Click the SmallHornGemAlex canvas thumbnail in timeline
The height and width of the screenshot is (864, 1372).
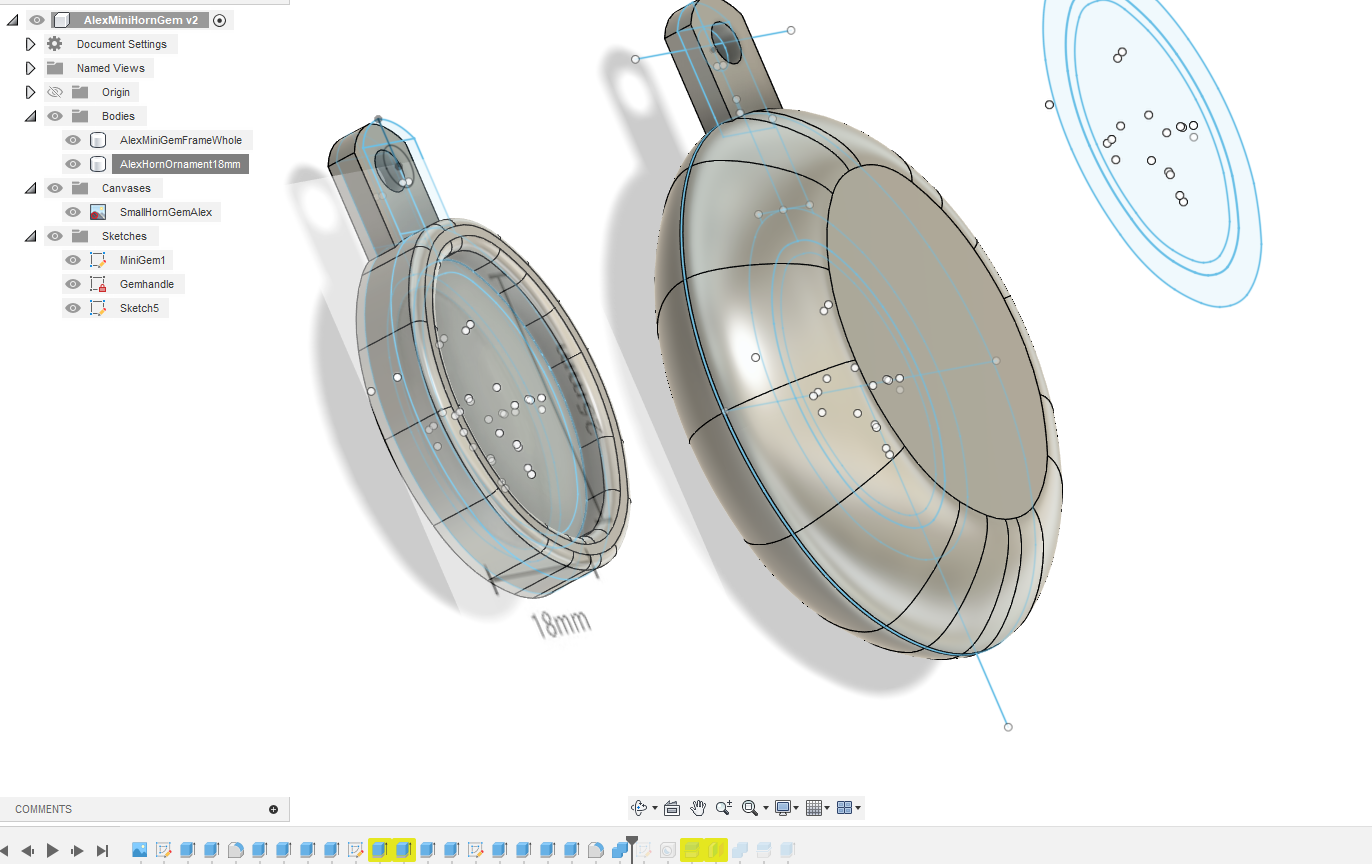click(x=142, y=850)
